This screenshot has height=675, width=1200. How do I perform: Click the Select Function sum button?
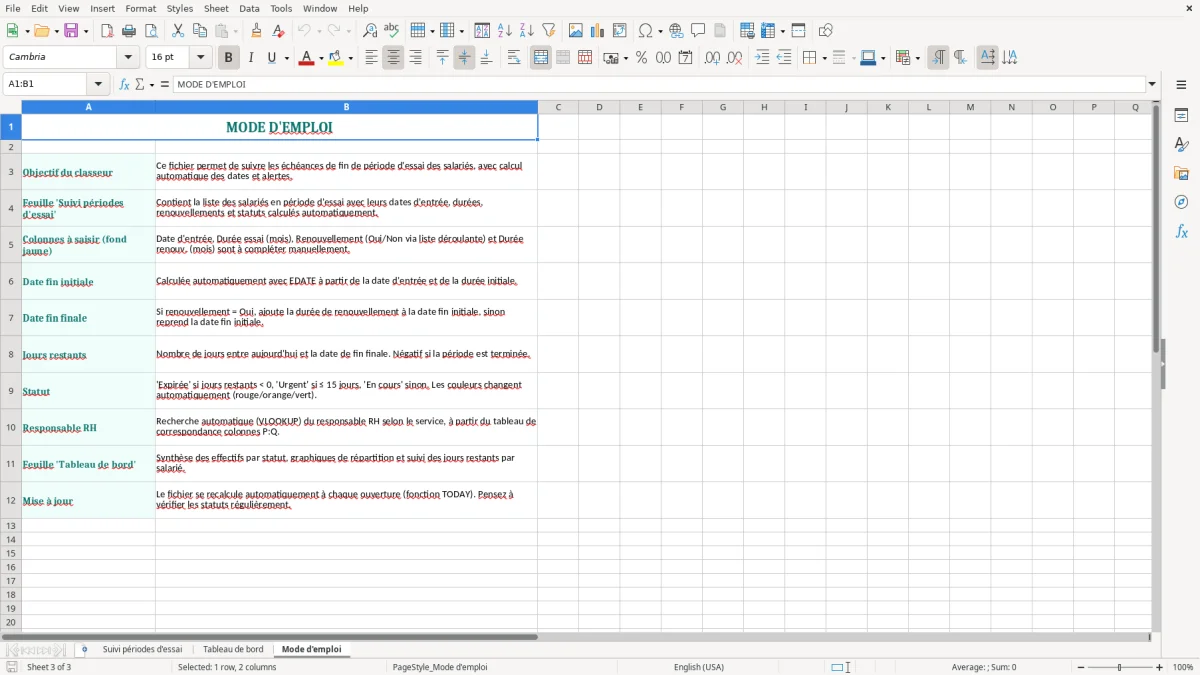coord(140,84)
